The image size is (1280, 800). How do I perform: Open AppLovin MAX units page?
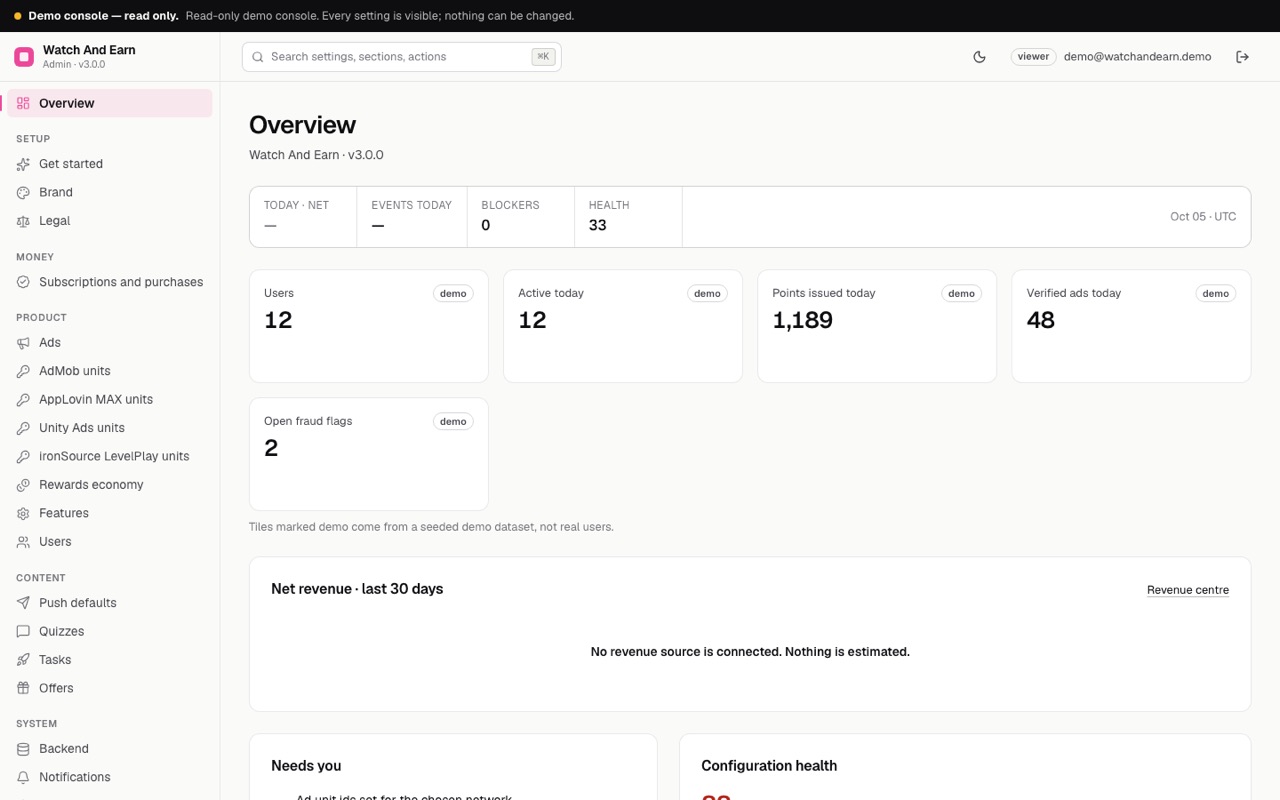110,399
